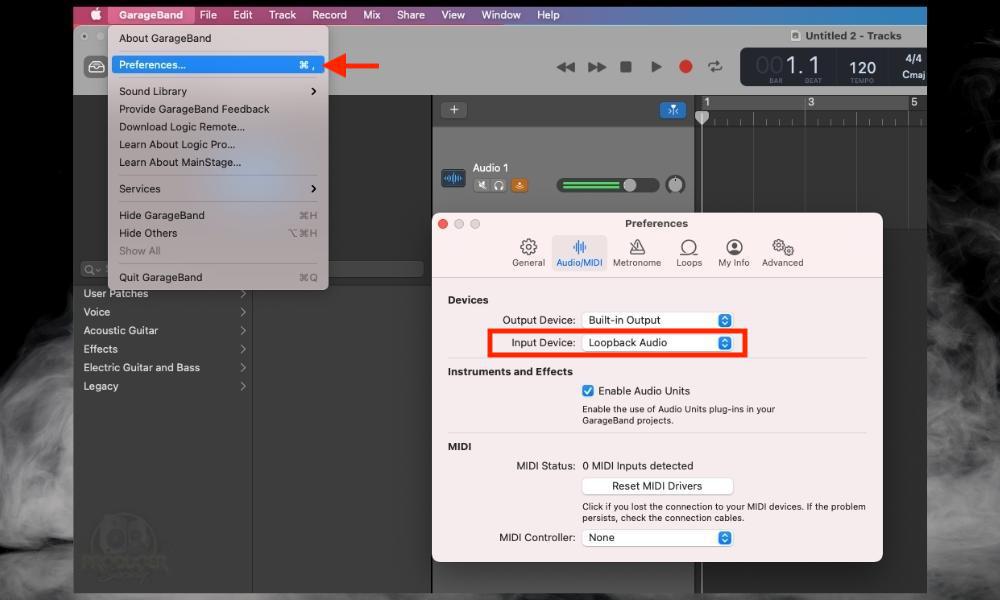Screen dimensions: 1000x600
Task: Toggle the Enable Audio Units checkbox
Action: coord(588,391)
